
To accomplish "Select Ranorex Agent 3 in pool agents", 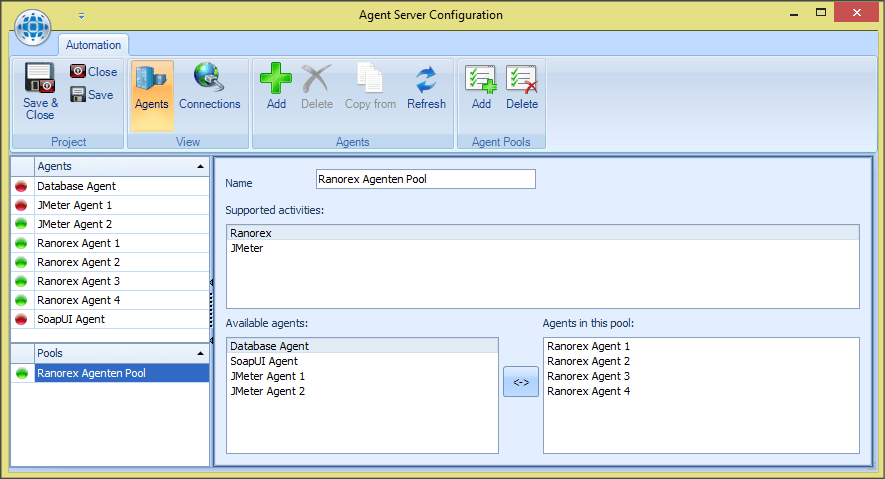I will 701,376.
